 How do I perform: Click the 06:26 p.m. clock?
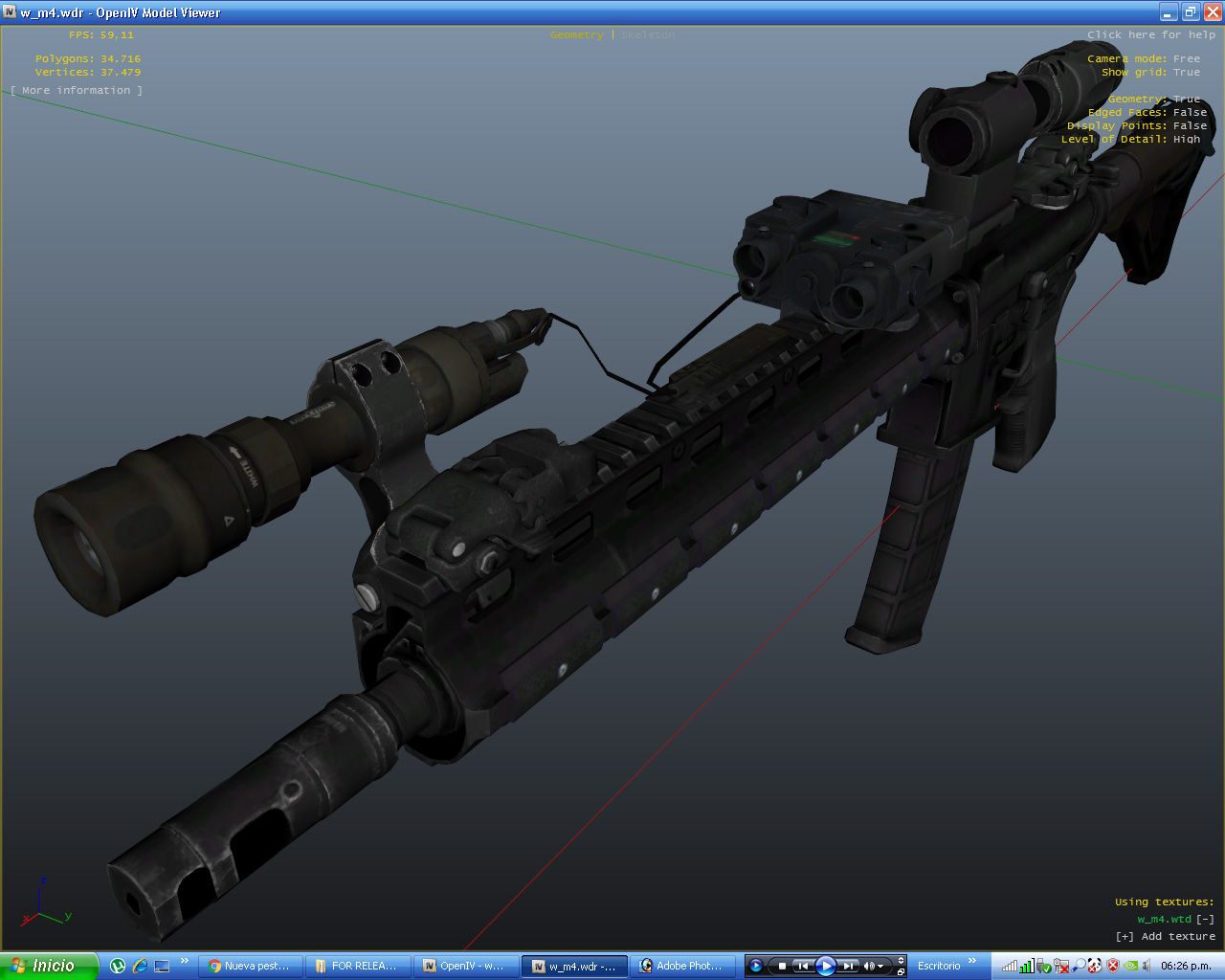(1186, 966)
